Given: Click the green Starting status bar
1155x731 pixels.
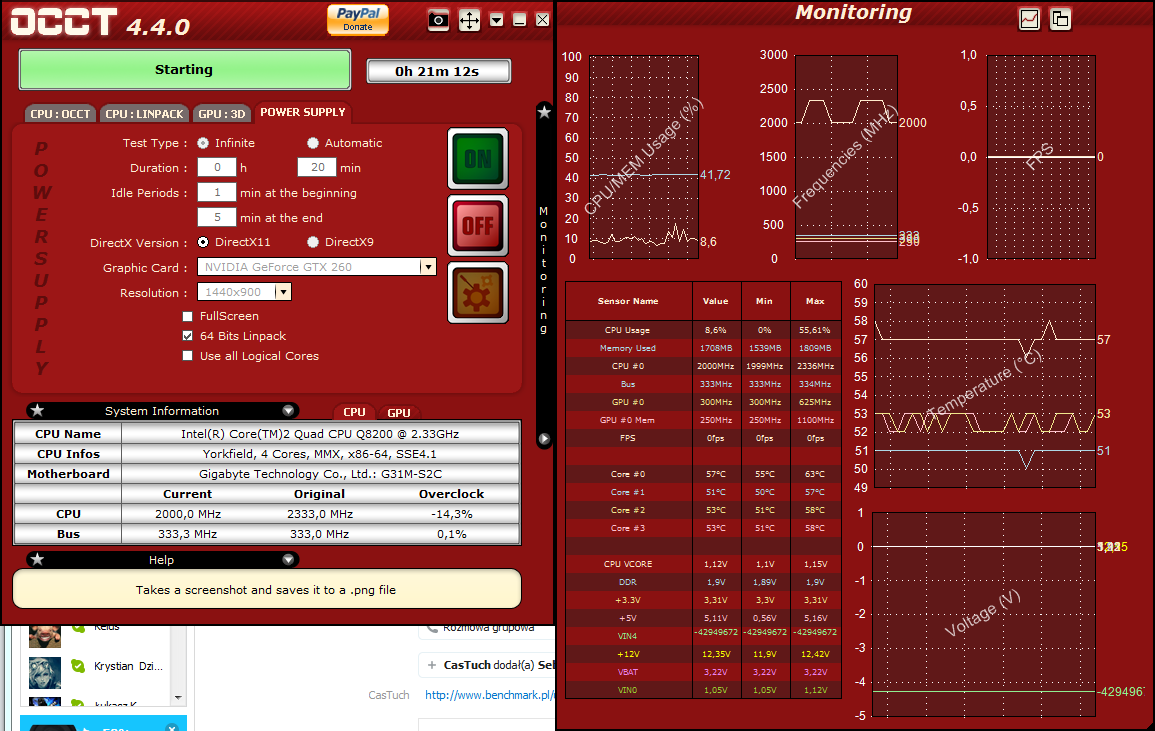Looking at the screenshot, I should [x=185, y=70].
